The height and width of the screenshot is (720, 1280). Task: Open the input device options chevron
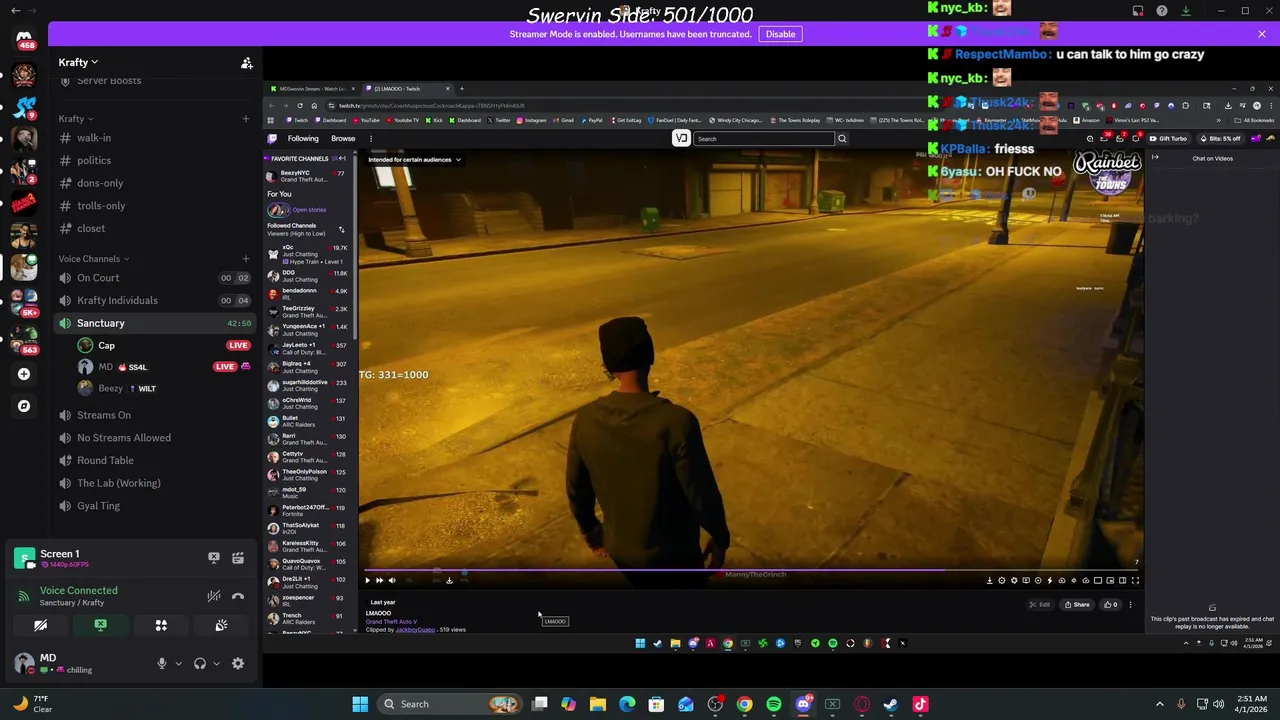(x=178, y=663)
